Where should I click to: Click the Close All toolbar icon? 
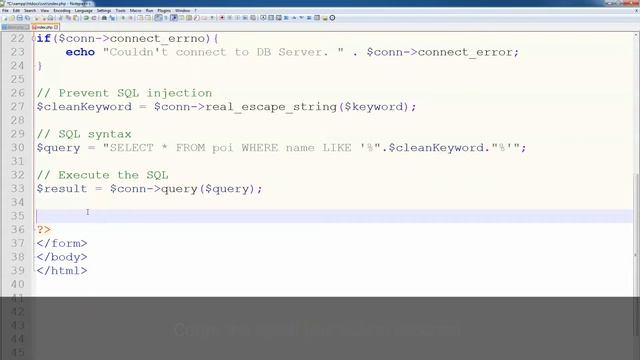44,18
